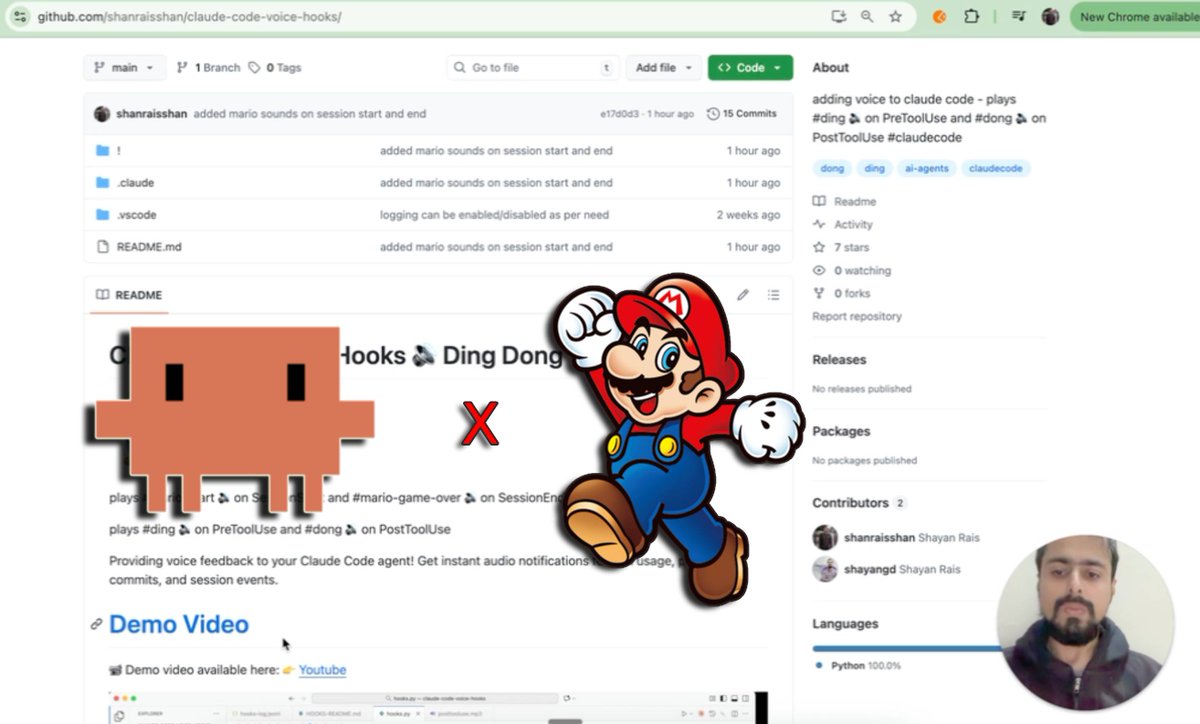Click the commit history clock icon
The width and height of the screenshot is (1200, 724).
(x=713, y=114)
